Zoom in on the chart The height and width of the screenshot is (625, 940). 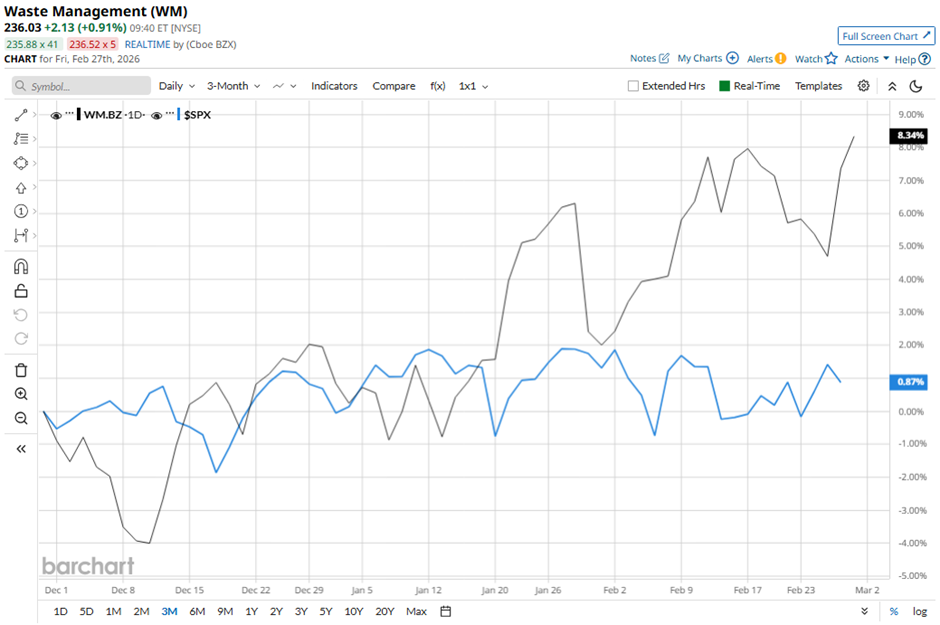click(x=21, y=394)
